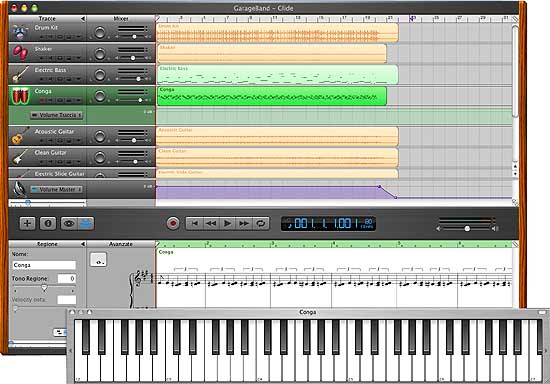The height and width of the screenshot is (384, 550).
Task: Go to beginning of the song
Action: point(194,223)
